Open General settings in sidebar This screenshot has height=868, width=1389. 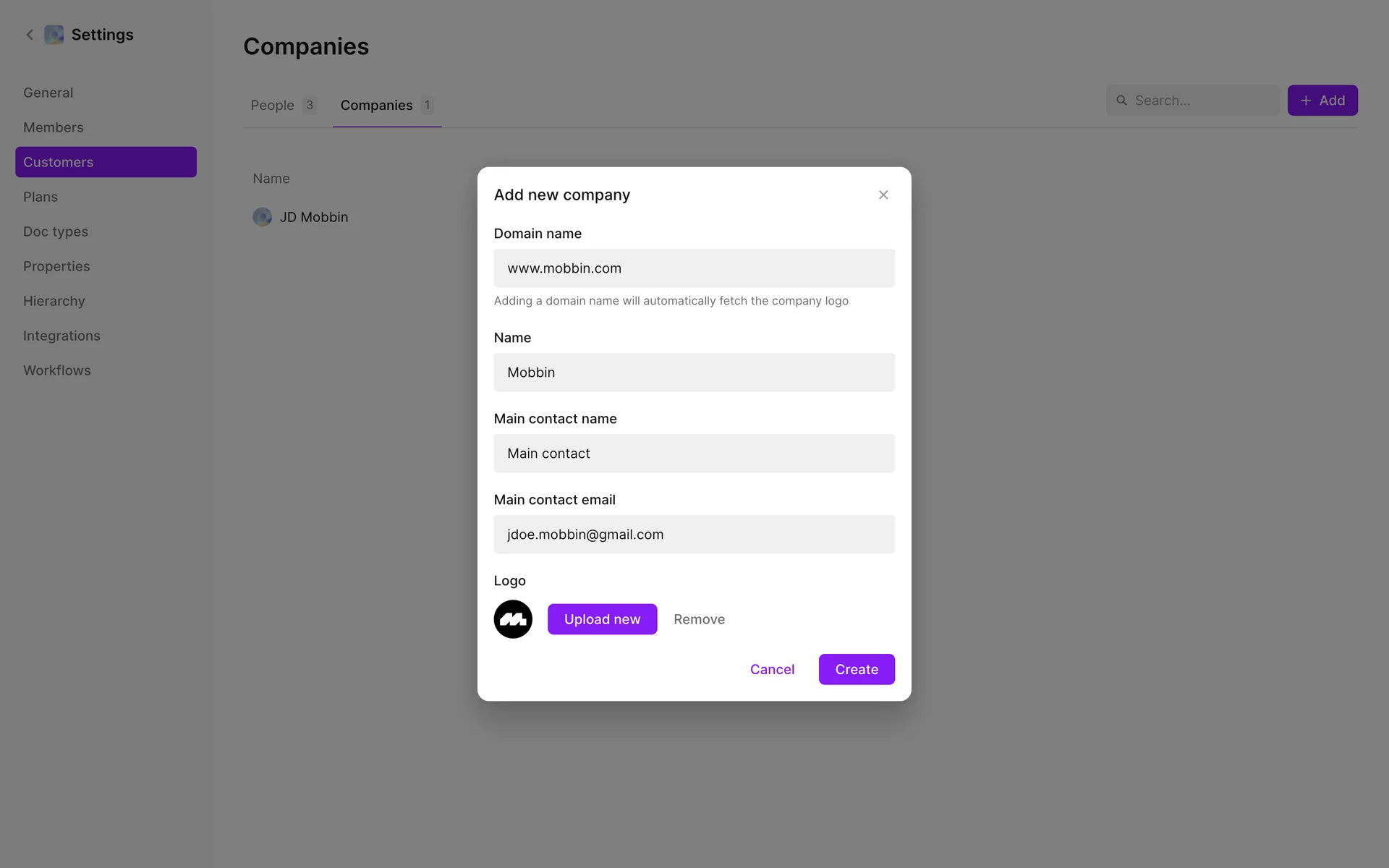pyautogui.click(x=48, y=93)
